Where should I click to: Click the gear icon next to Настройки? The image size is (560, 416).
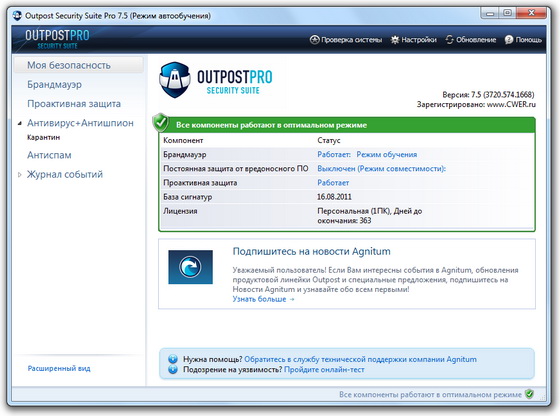(x=395, y=40)
